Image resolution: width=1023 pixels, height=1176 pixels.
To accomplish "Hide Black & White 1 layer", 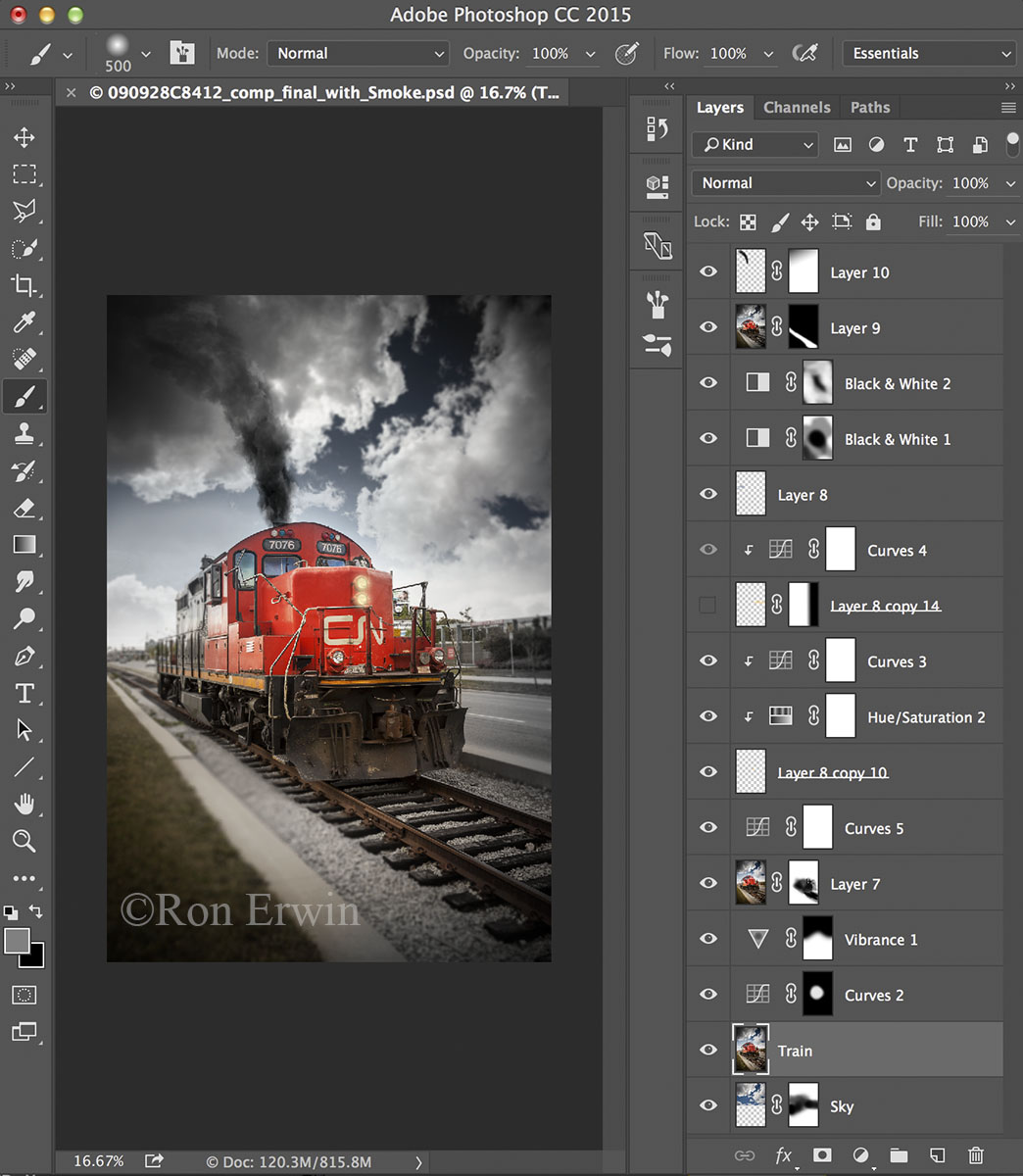I will coord(708,439).
